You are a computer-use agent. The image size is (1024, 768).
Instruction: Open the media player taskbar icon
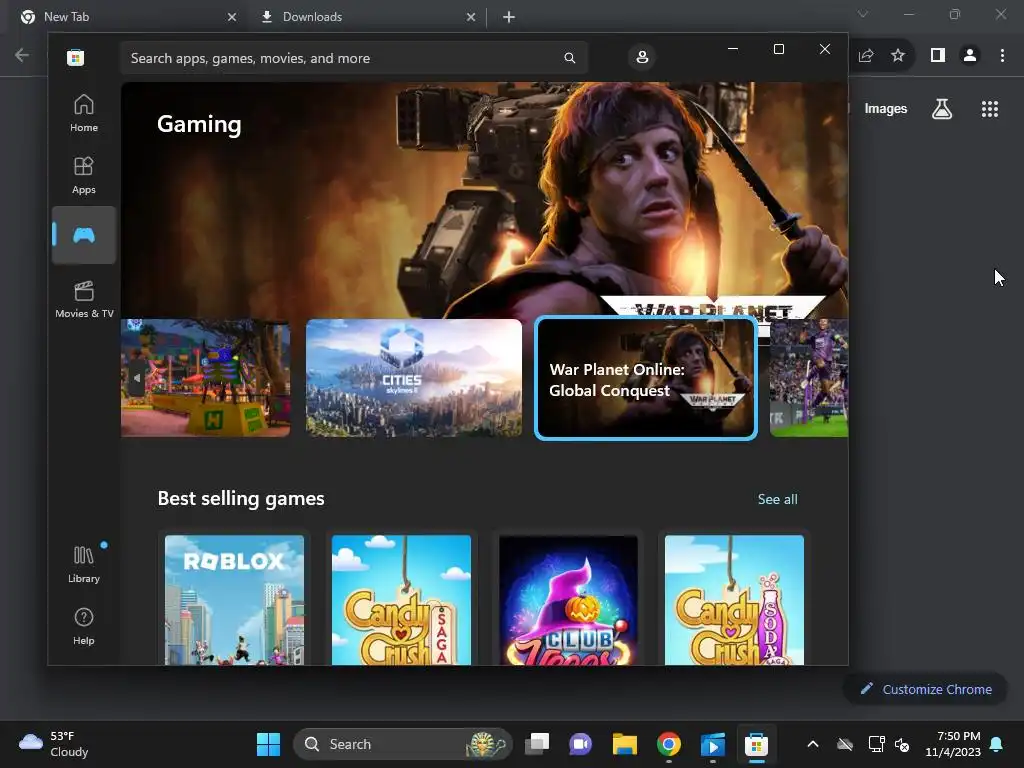[x=712, y=744]
